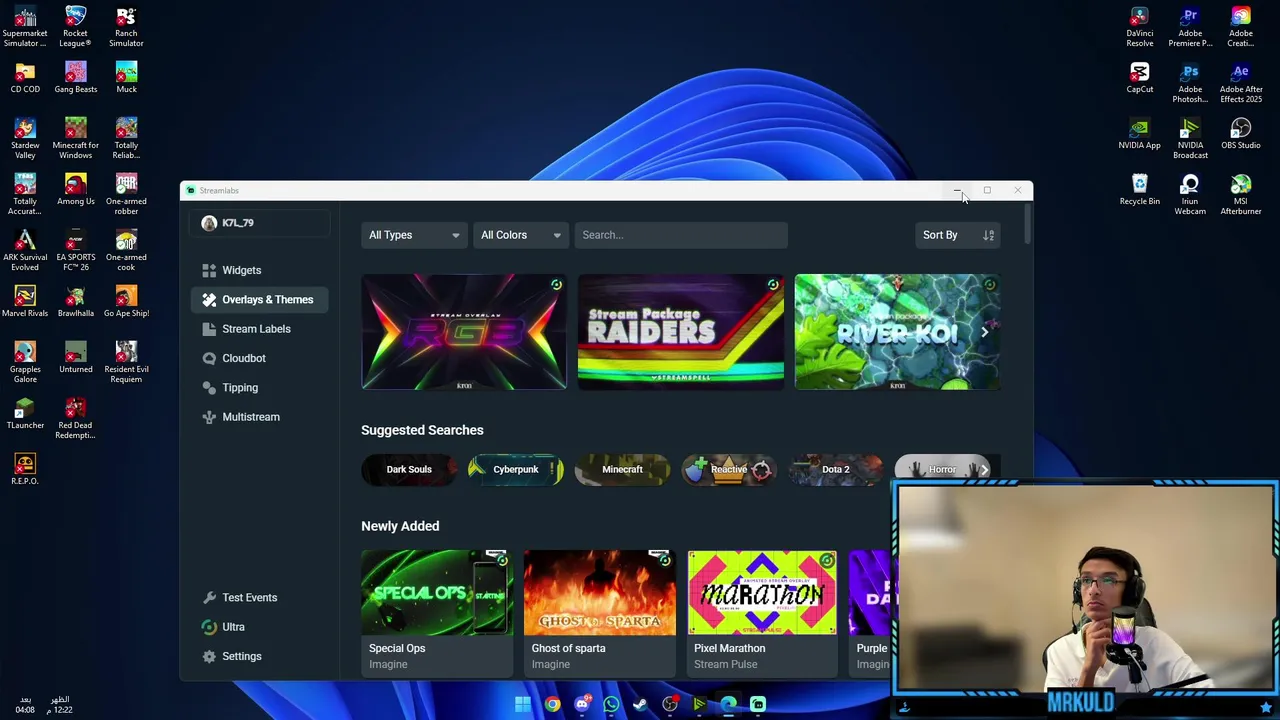
Task: Click the Cloudbot icon in sidebar
Action: (x=209, y=358)
